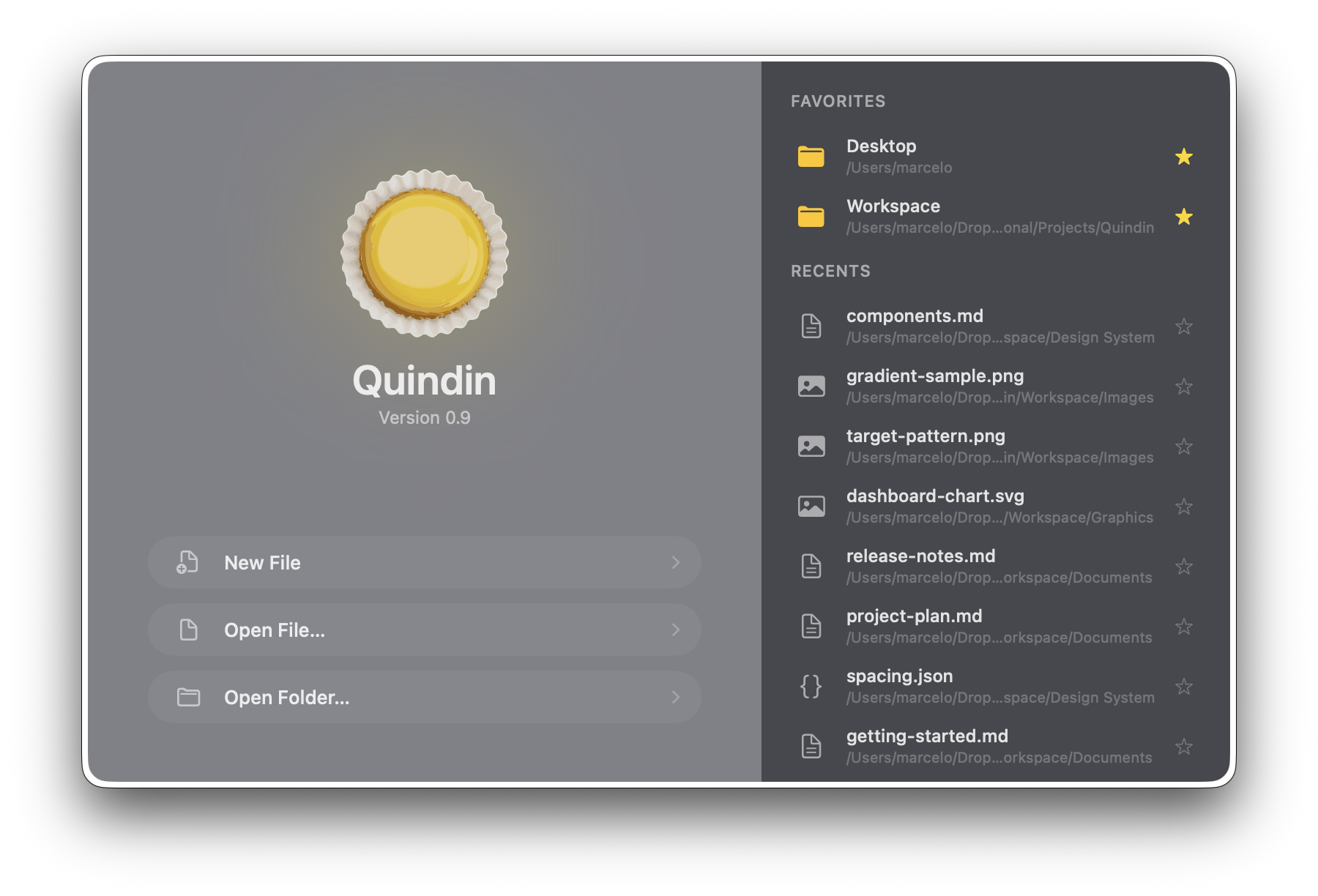
Task: Click the folder icon next to Open Folder
Action: point(187,697)
